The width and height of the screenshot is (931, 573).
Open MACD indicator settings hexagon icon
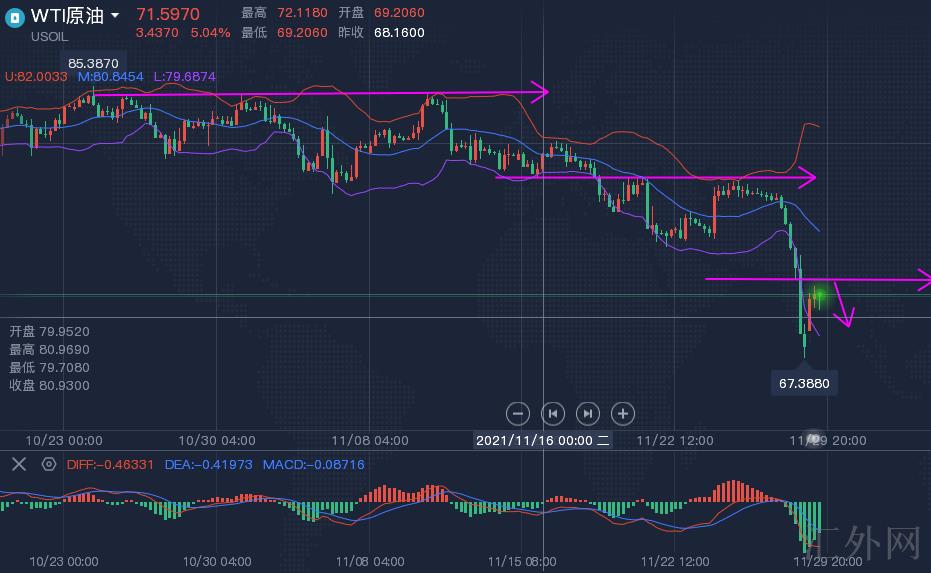pos(48,464)
